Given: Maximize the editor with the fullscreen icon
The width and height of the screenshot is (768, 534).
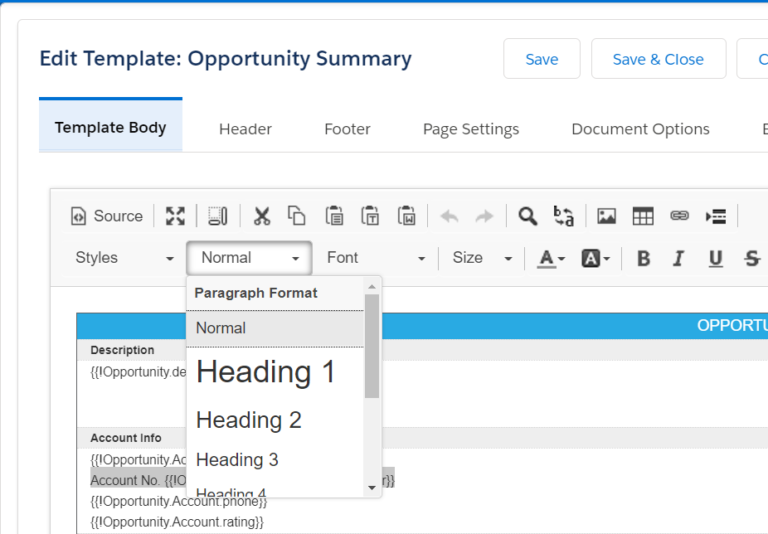Looking at the screenshot, I should point(175,216).
